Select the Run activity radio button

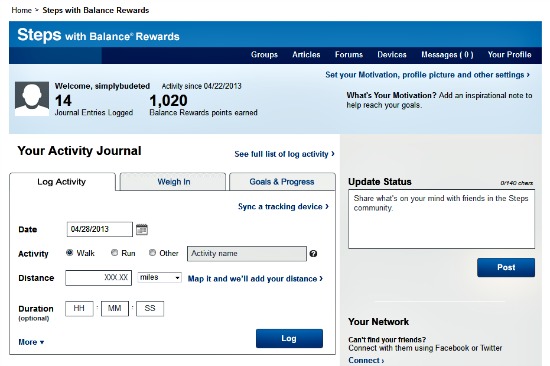click(114, 253)
